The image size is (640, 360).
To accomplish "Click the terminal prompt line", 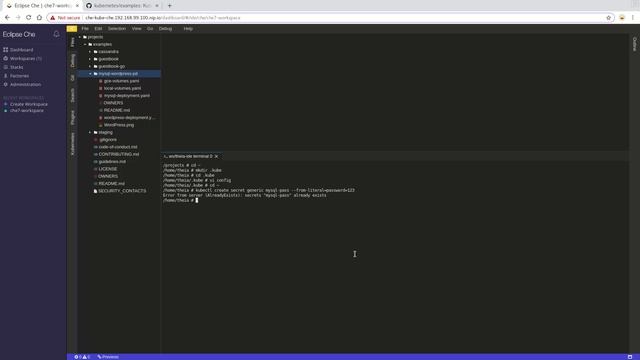I will (180, 200).
